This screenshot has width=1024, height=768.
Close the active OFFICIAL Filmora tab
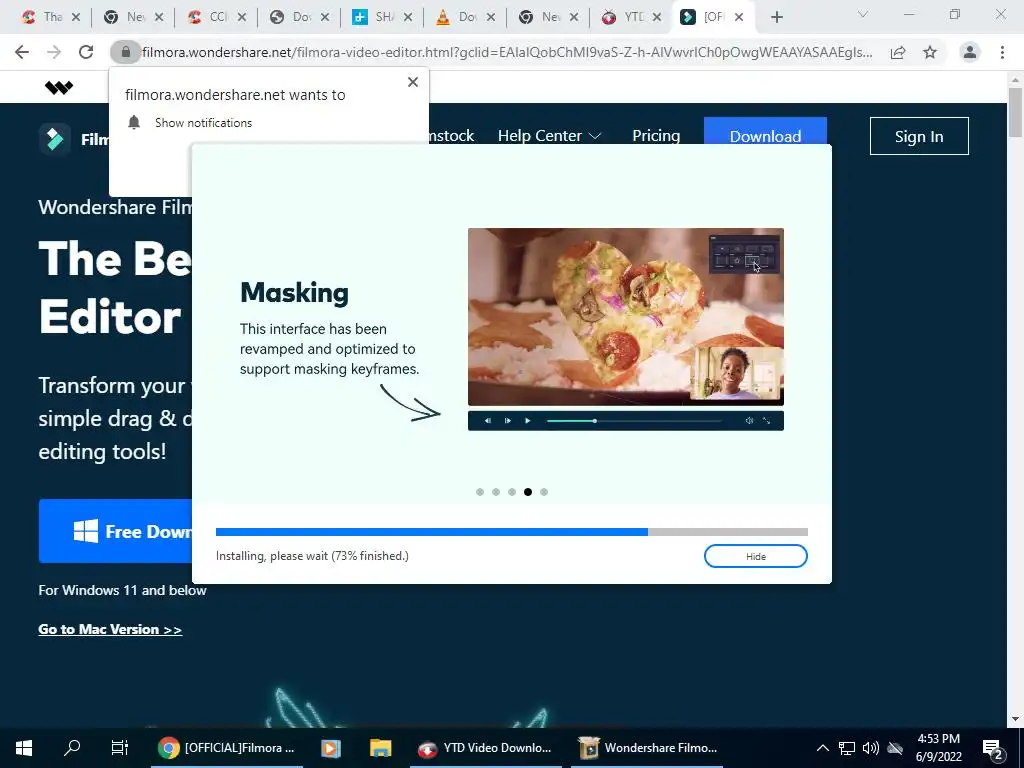tap(739, 17)
